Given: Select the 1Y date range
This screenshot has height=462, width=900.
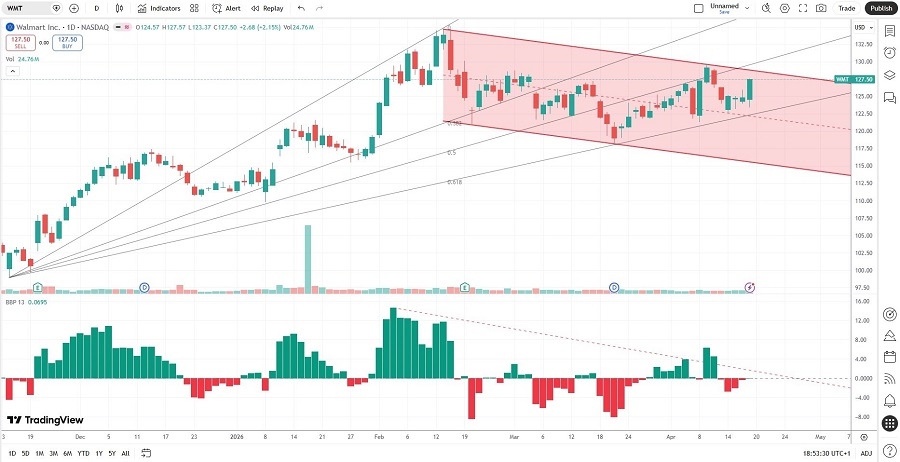Looking at the screenshot, I should (x=99, y=453).
